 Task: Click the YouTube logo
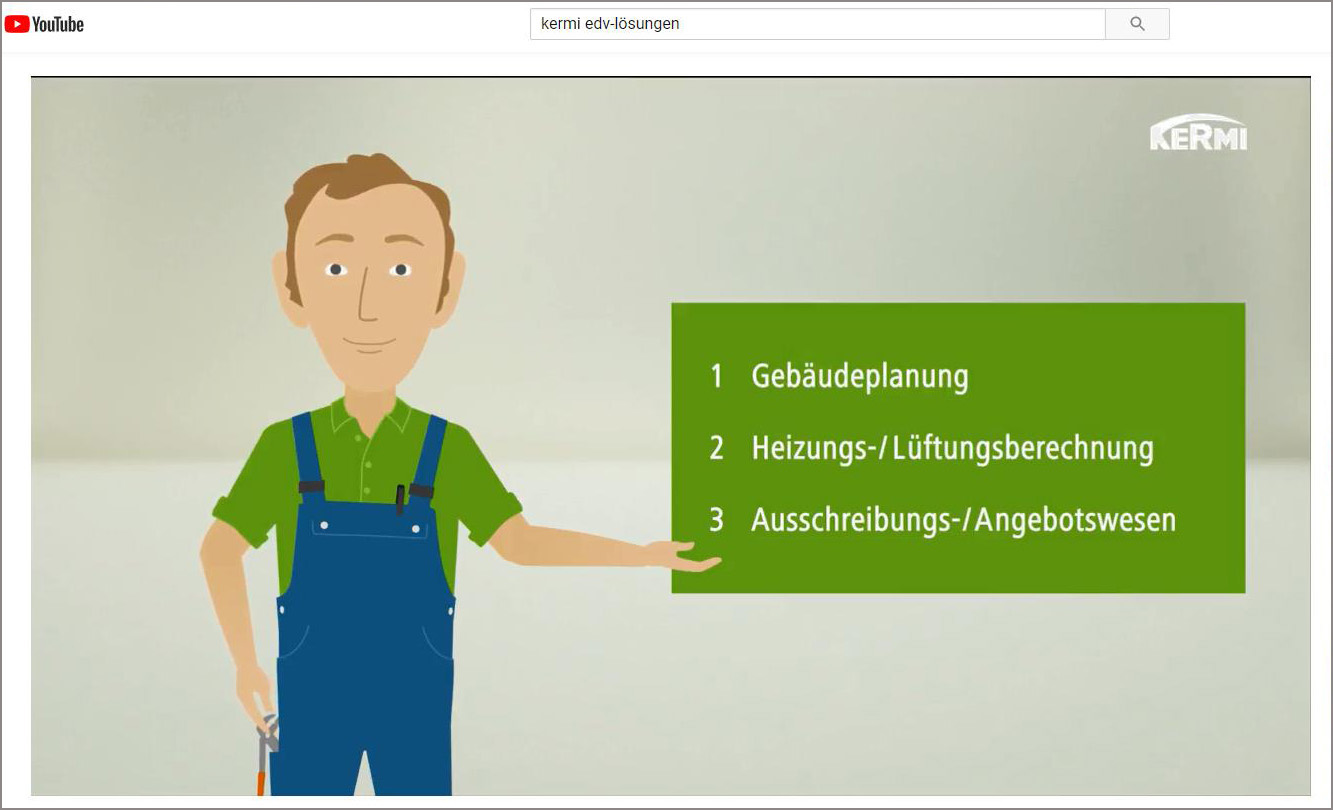[x=44, y=24]
